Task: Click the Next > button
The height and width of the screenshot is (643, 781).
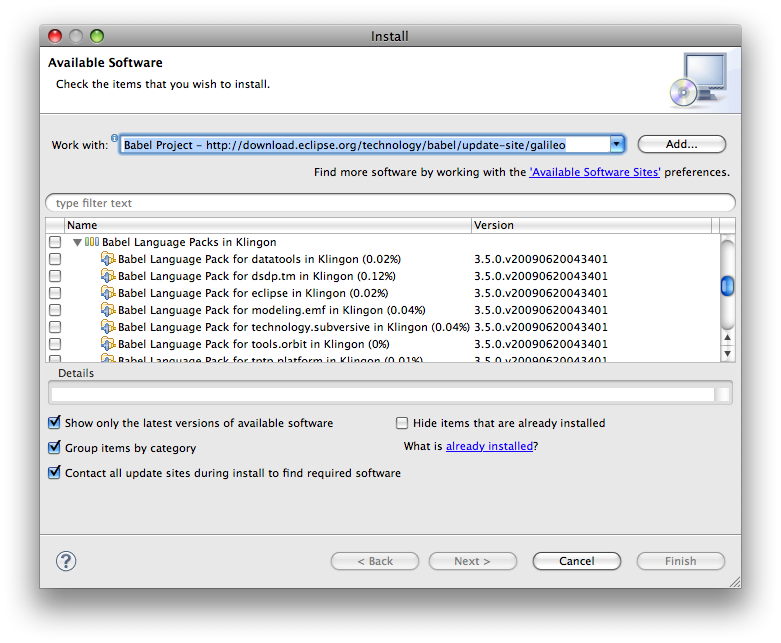Action: coord(473,561)
